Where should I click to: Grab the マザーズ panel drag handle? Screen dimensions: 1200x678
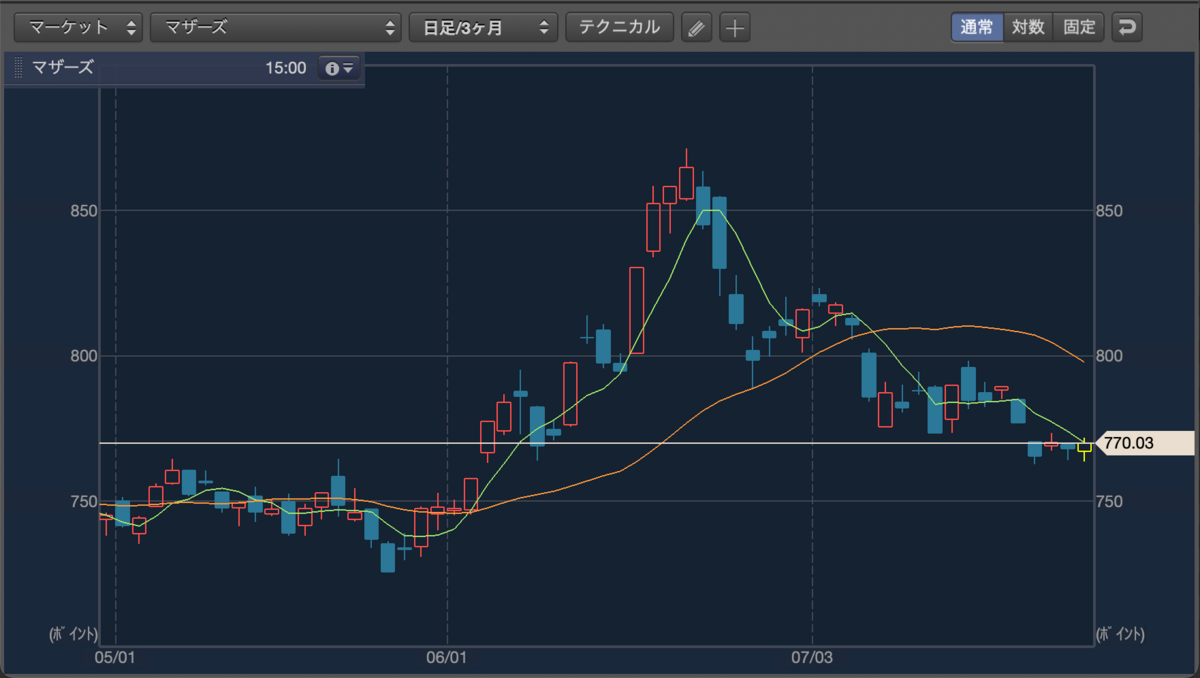[x=18, y=68]
